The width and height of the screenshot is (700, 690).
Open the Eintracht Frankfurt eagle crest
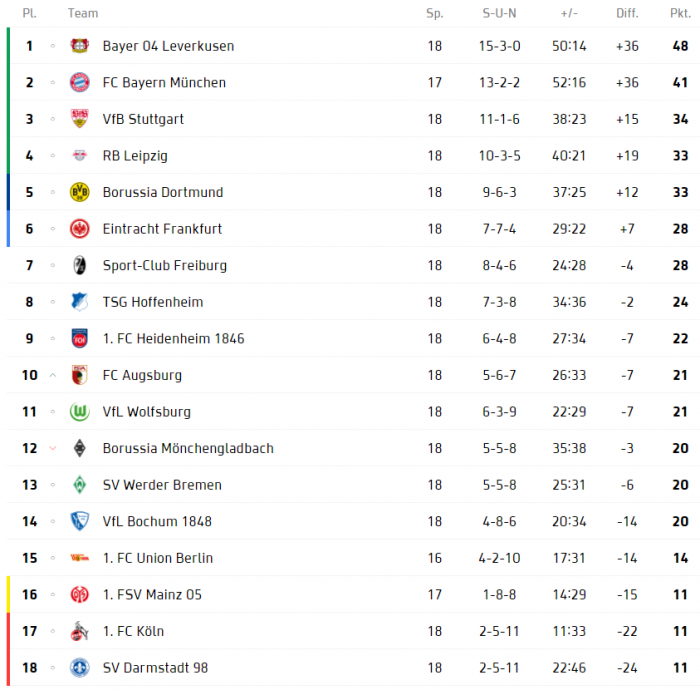coord(80,229)
